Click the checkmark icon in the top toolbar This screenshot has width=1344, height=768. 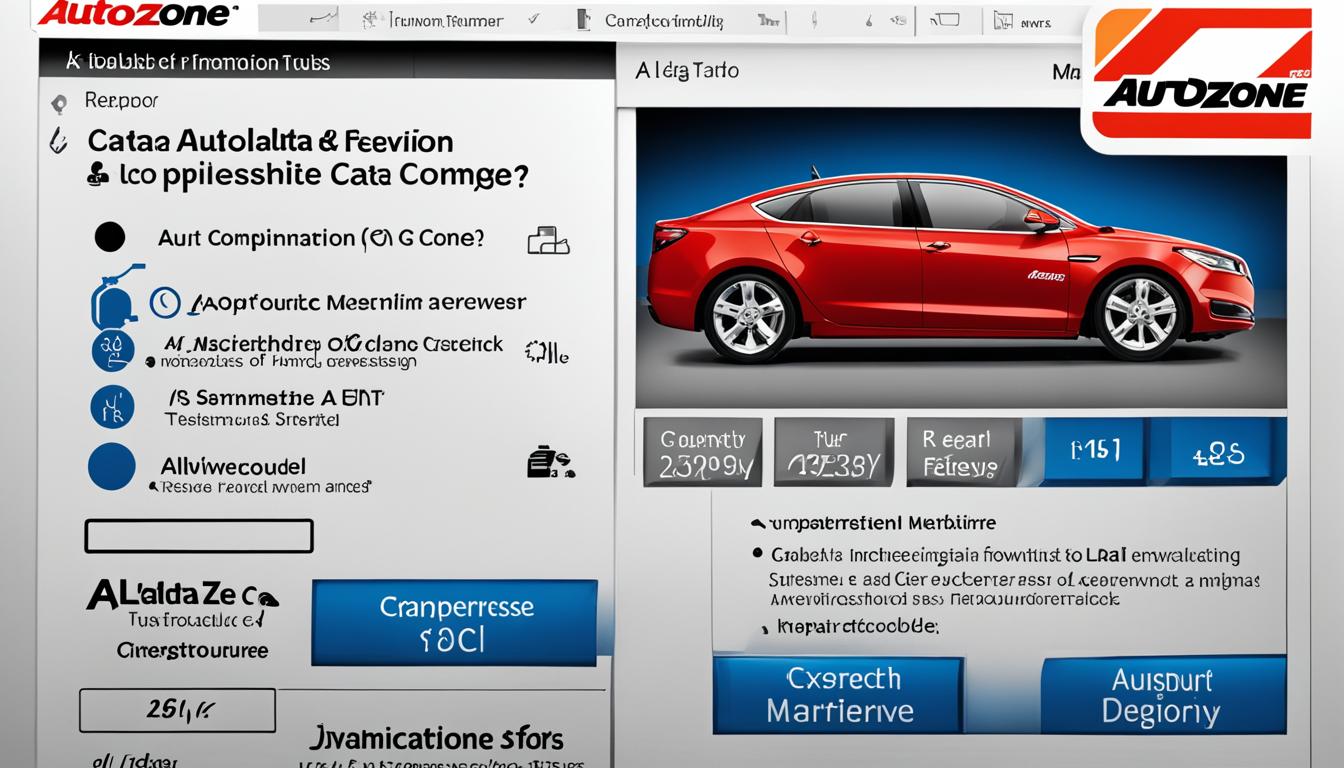(x=533, y=18)
